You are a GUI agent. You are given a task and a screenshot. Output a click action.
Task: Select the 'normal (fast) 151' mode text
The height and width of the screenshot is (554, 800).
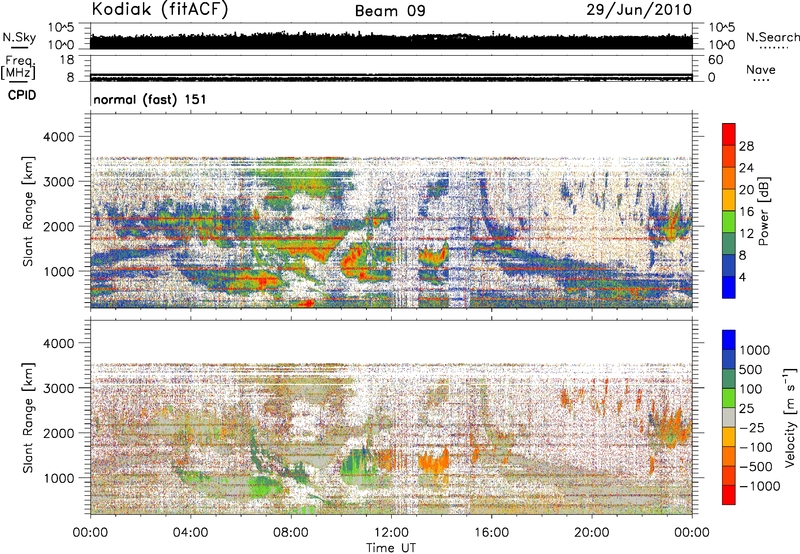click(x=150, y=99)
